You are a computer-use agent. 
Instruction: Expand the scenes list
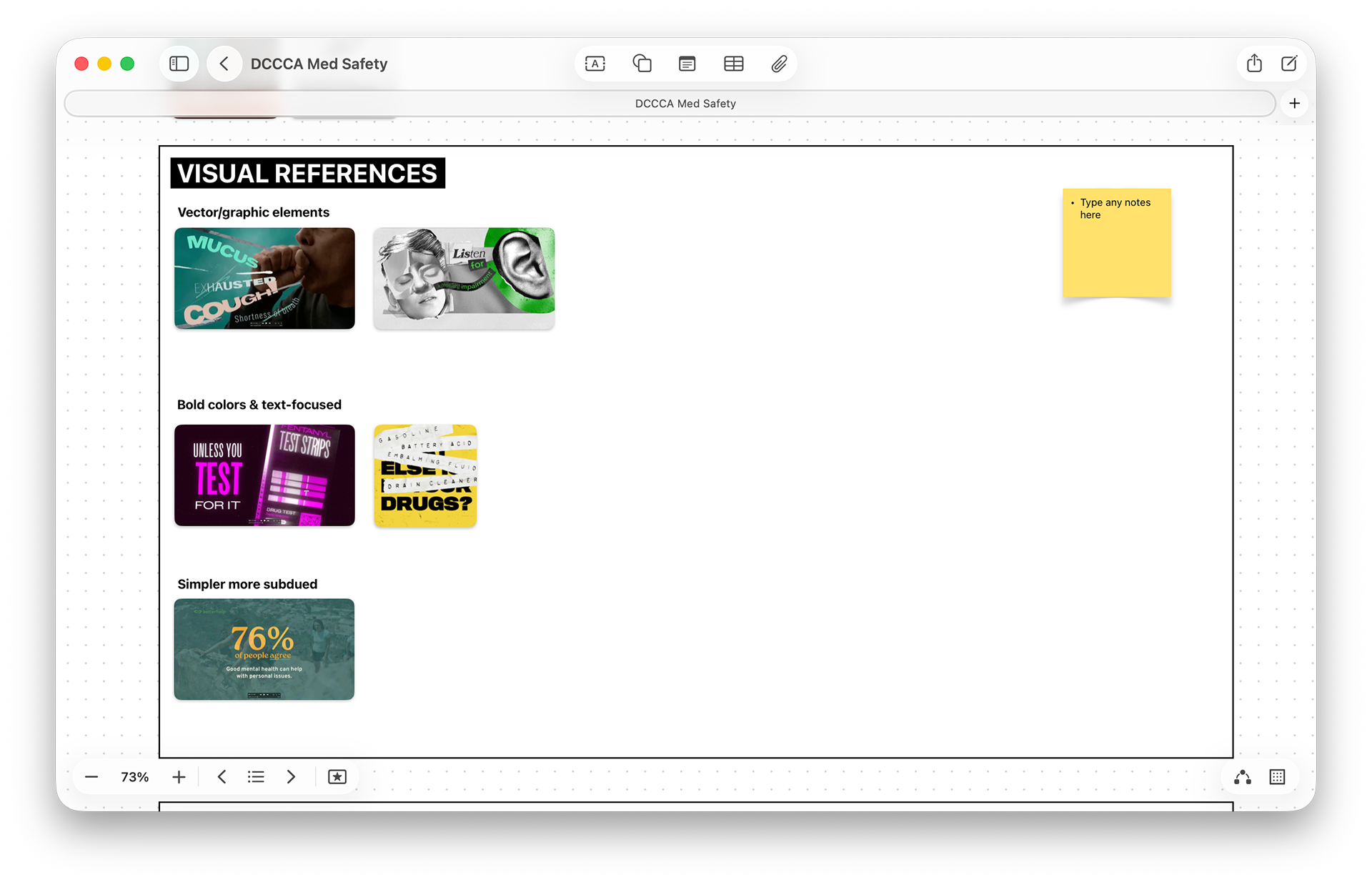256,777
